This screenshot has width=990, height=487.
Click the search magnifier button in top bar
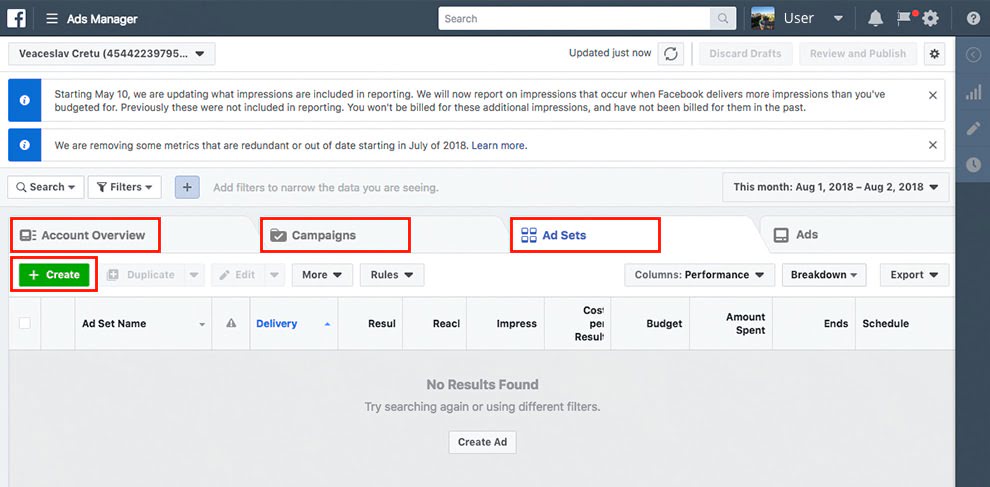(x=722, y=18)
